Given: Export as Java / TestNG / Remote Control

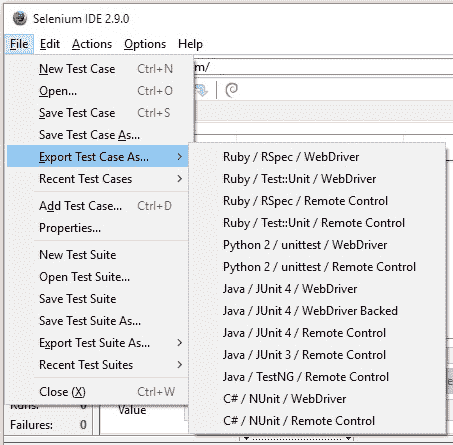Looking at the screenshot, I should [317, 377].
